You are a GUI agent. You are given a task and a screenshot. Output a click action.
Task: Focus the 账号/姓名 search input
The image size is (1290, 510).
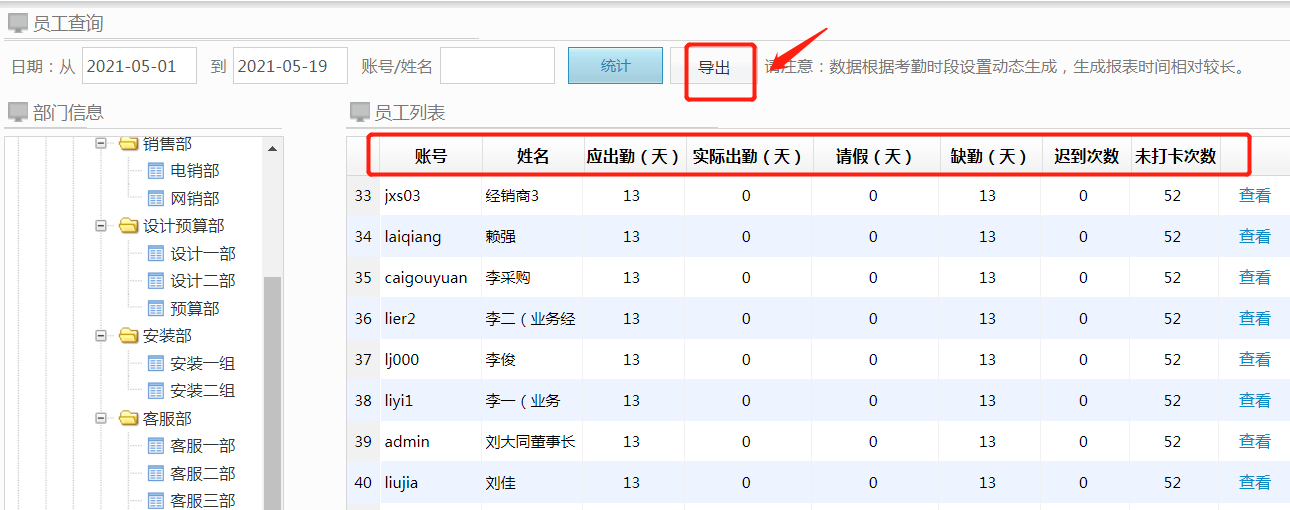click(x=497, y=66)
